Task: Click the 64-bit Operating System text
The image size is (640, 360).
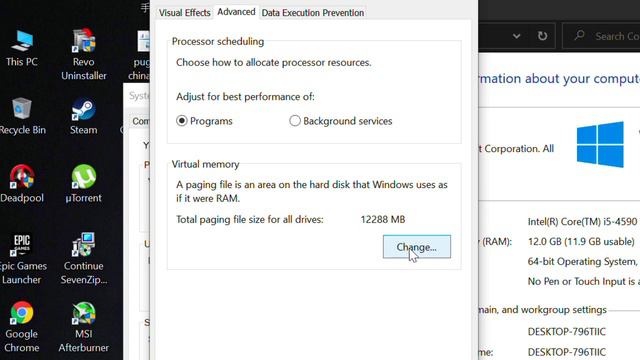Action: coord(583,262)
